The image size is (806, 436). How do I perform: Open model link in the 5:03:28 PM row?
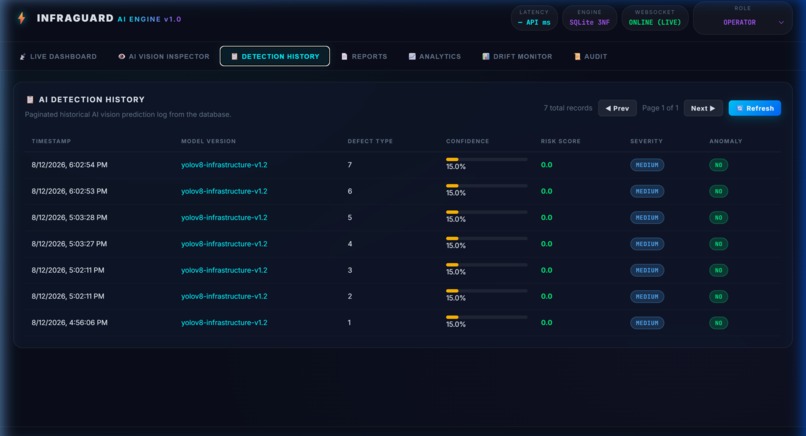[224, 217]
